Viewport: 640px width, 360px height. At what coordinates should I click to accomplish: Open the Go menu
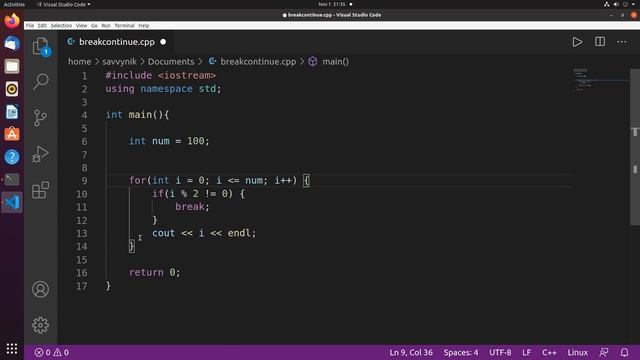tap(94, 25)
